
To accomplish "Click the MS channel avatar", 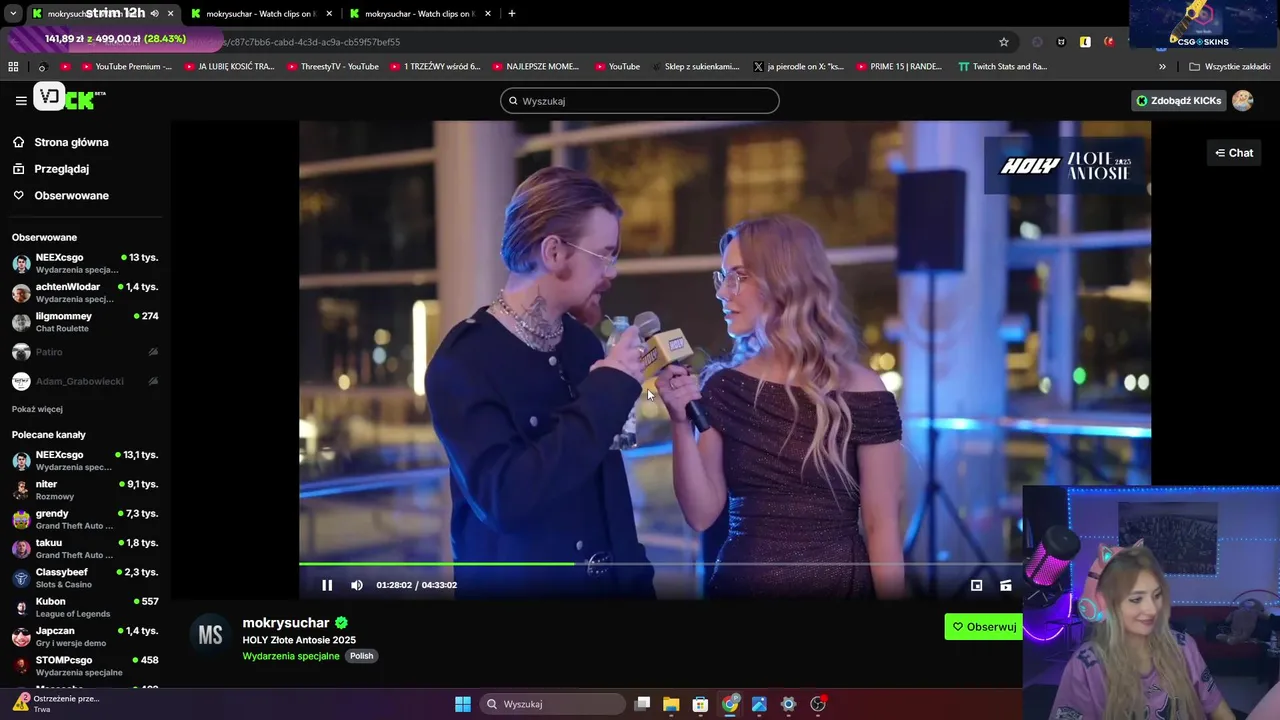I will 210,635.
